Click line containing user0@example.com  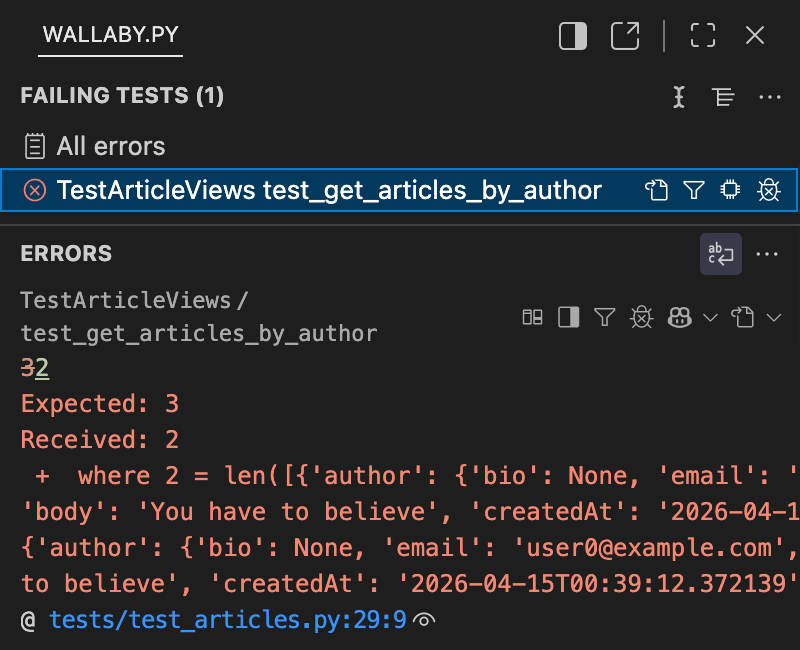coord(410,548)
